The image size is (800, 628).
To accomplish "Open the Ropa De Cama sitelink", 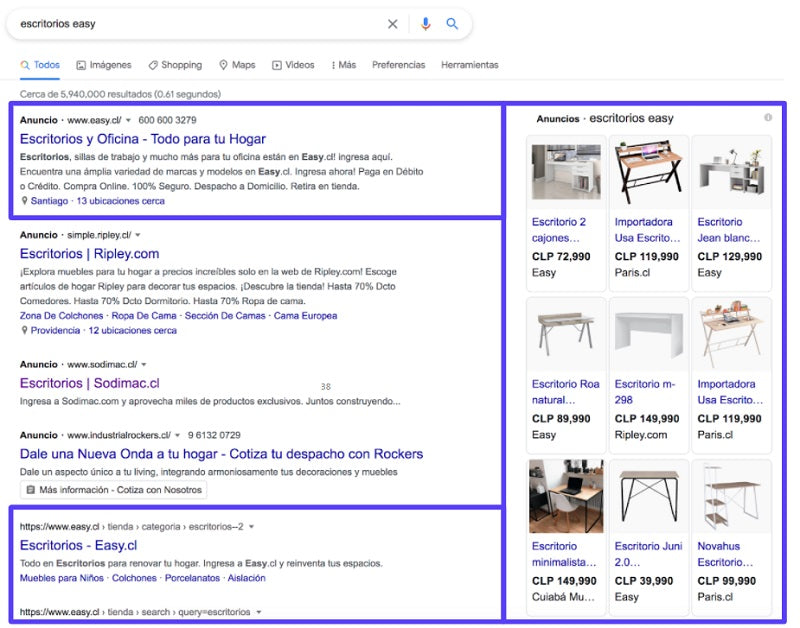I will tap(144, 316).
